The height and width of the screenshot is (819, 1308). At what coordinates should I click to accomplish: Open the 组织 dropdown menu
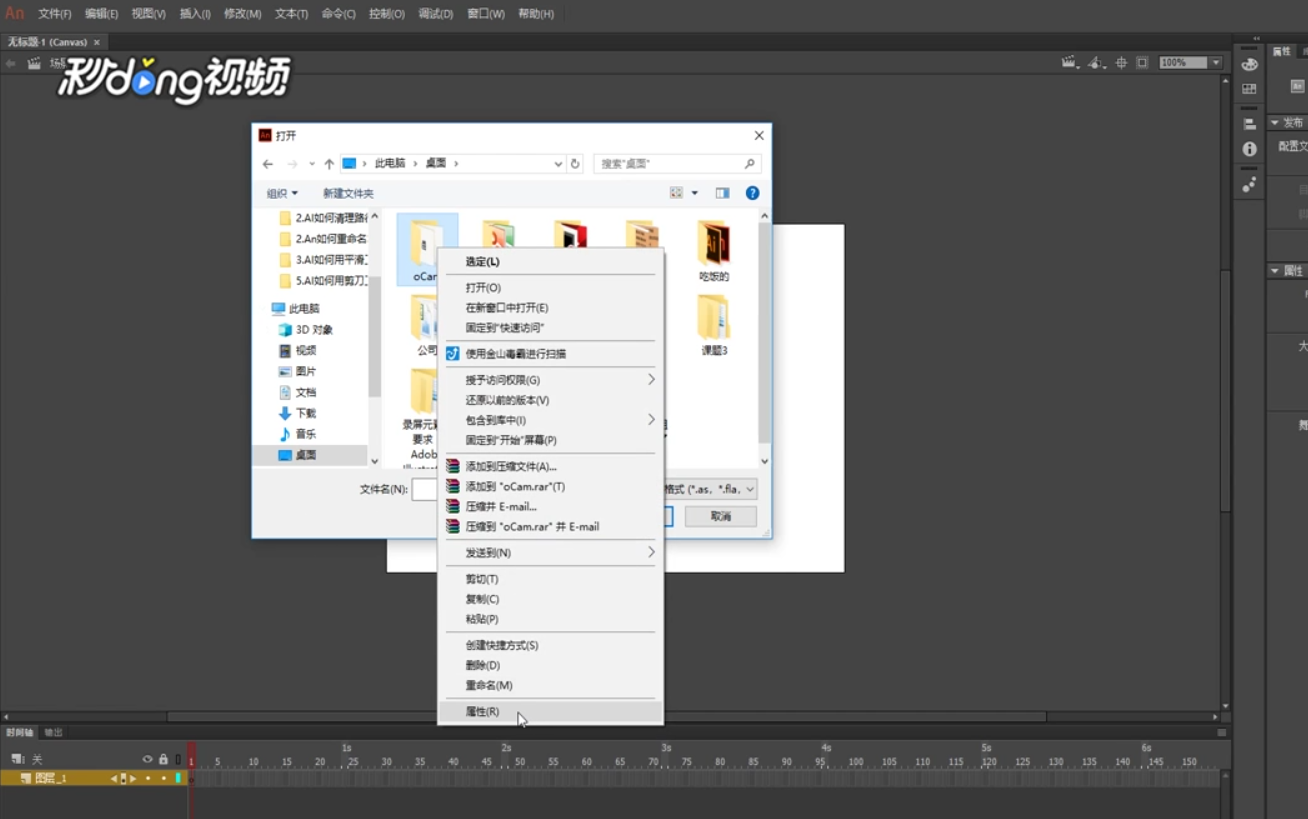282,193
